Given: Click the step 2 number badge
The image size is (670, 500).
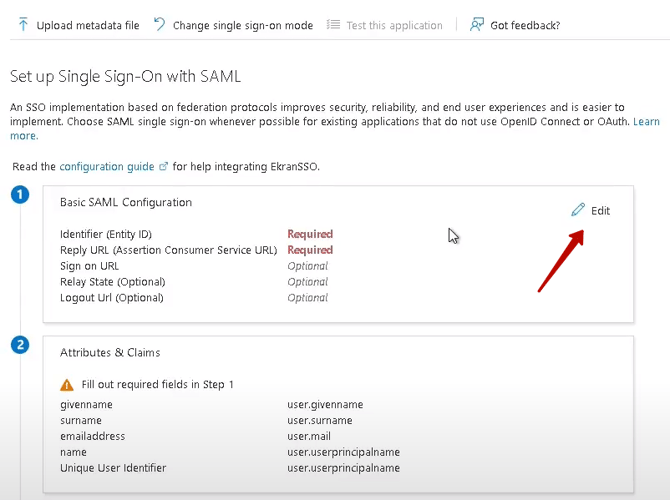Looking at the screenshot, I should (20, 345).
